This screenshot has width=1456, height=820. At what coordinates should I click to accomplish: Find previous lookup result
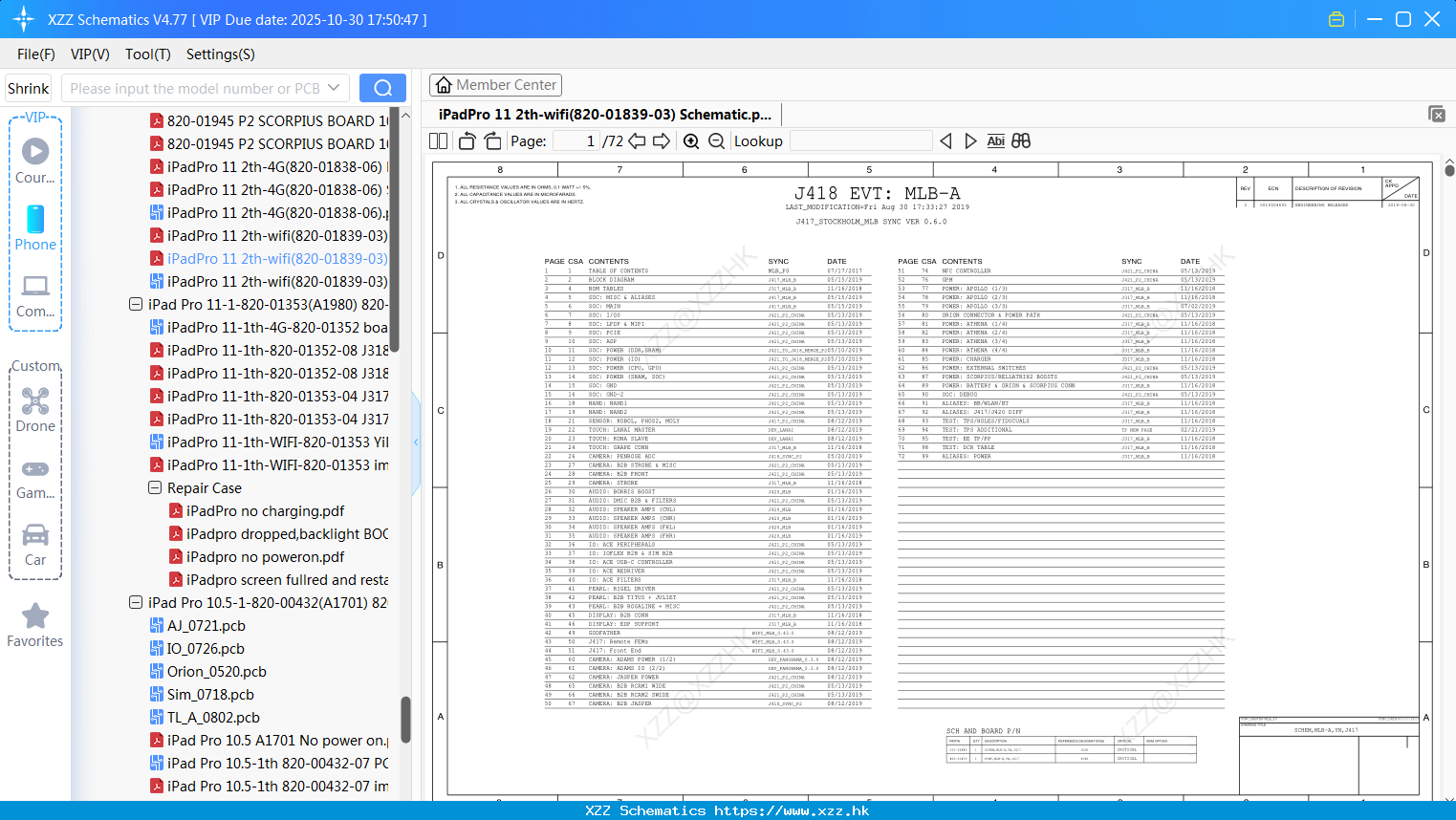tap(945, 140)
